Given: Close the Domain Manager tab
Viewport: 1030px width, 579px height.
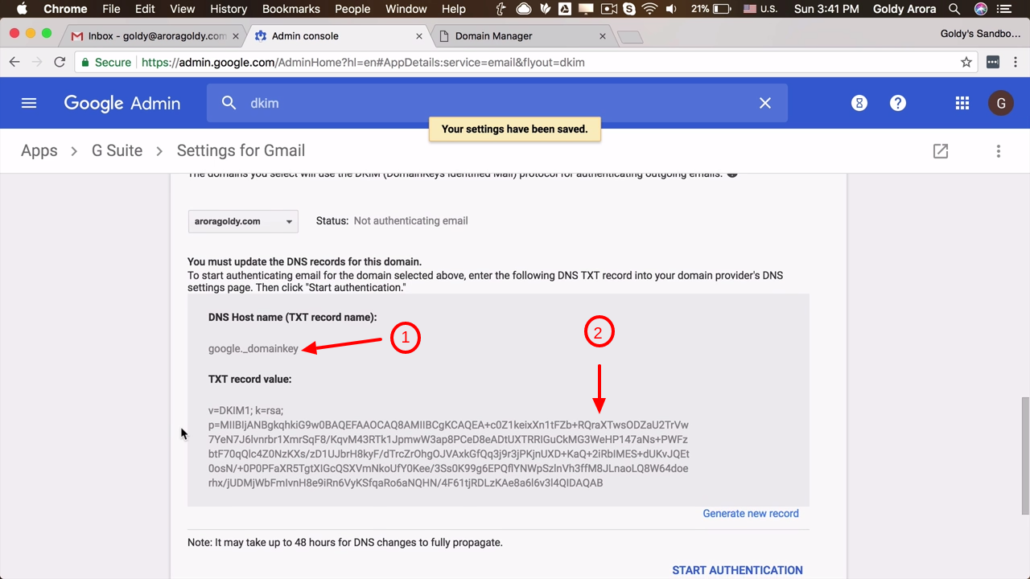Looking at the screenshot, I should (602, 36).
